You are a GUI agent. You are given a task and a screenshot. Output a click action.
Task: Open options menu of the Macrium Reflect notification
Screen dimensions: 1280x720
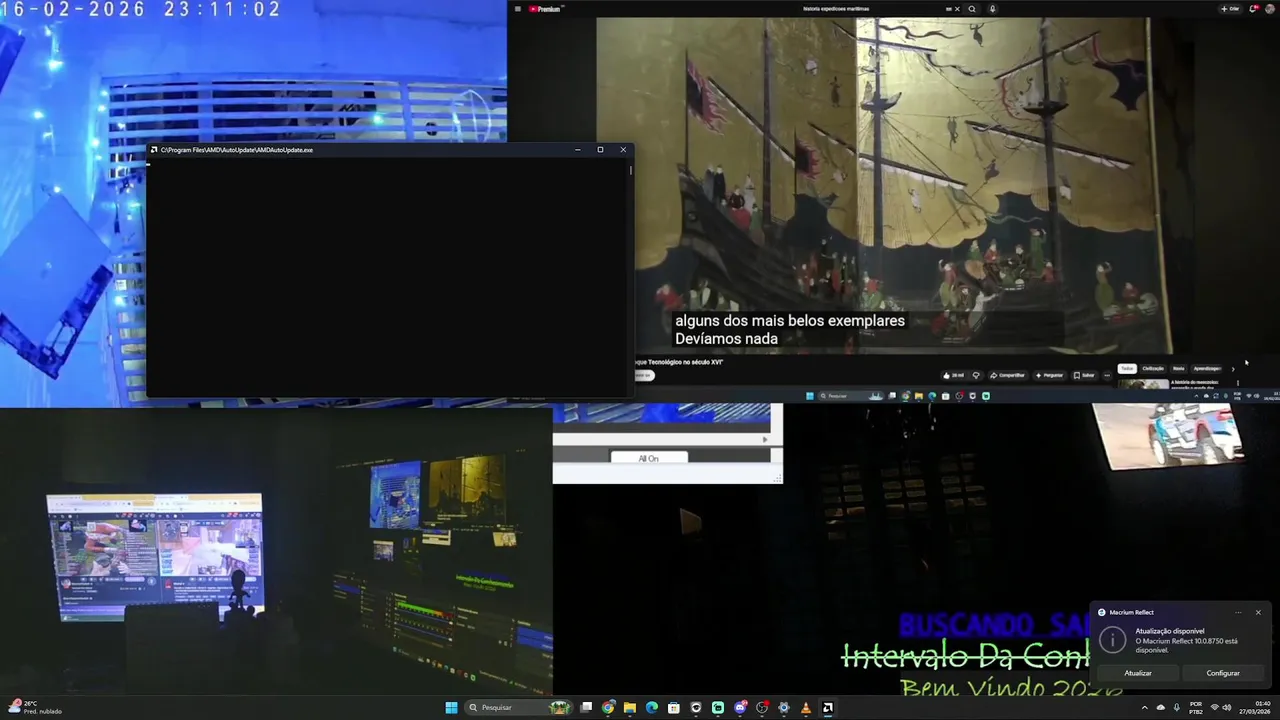tap(1238, 612)
